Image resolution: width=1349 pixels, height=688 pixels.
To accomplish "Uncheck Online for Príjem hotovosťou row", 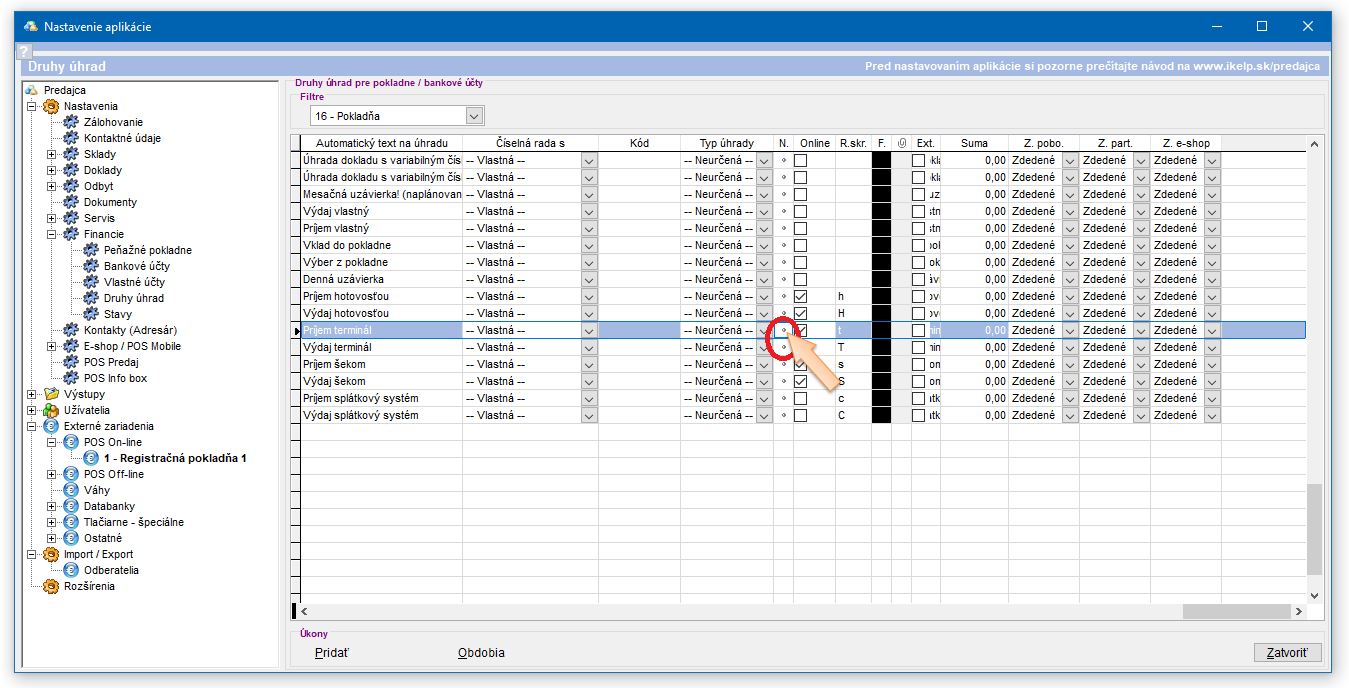I will tap(800, 297).
